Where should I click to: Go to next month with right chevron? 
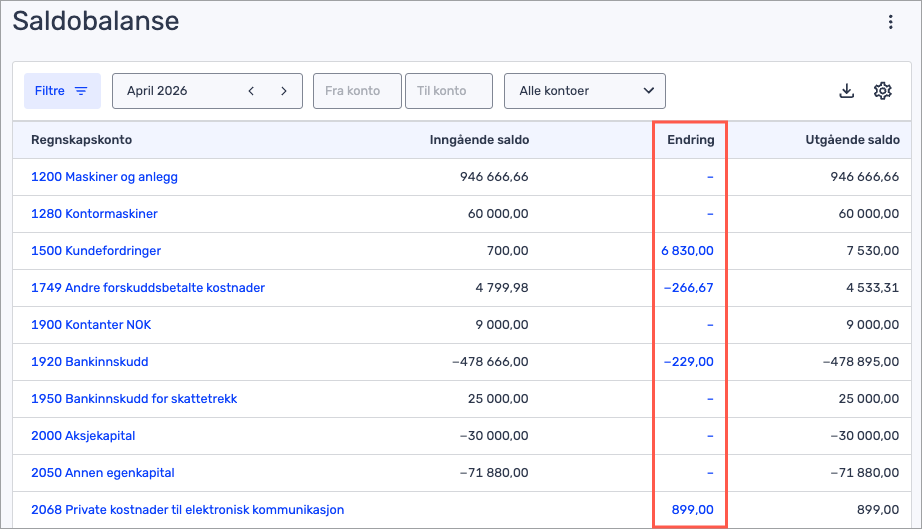284,91
